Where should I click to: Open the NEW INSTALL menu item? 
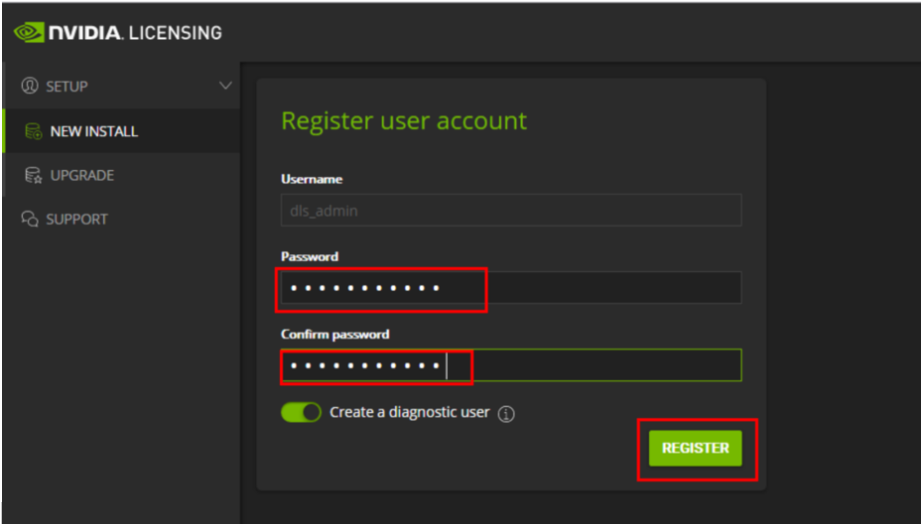click(94, 131)
